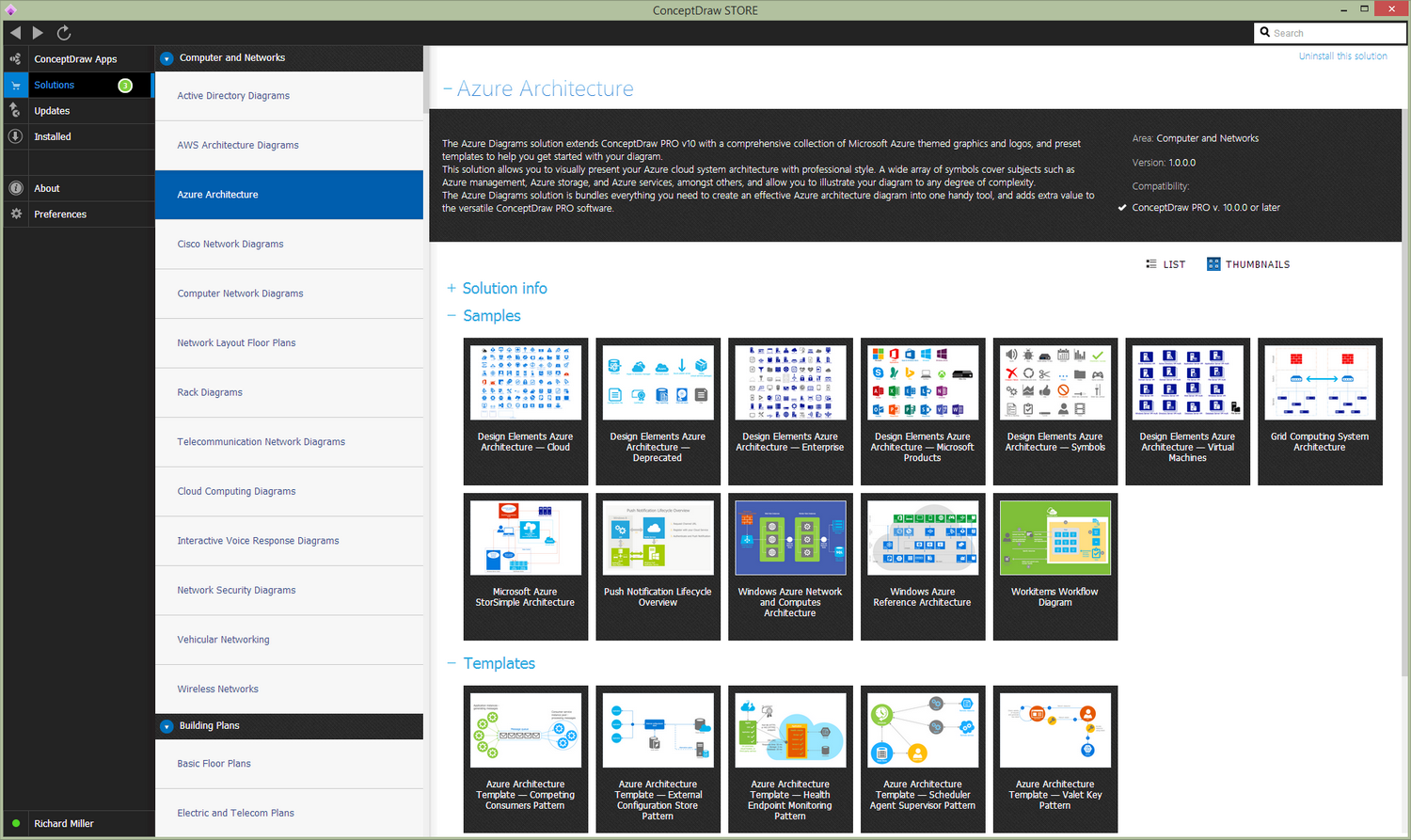Open Valet Key Pattern template
The width and height of the screenshot is (1411, 840).
(1055, 759)
